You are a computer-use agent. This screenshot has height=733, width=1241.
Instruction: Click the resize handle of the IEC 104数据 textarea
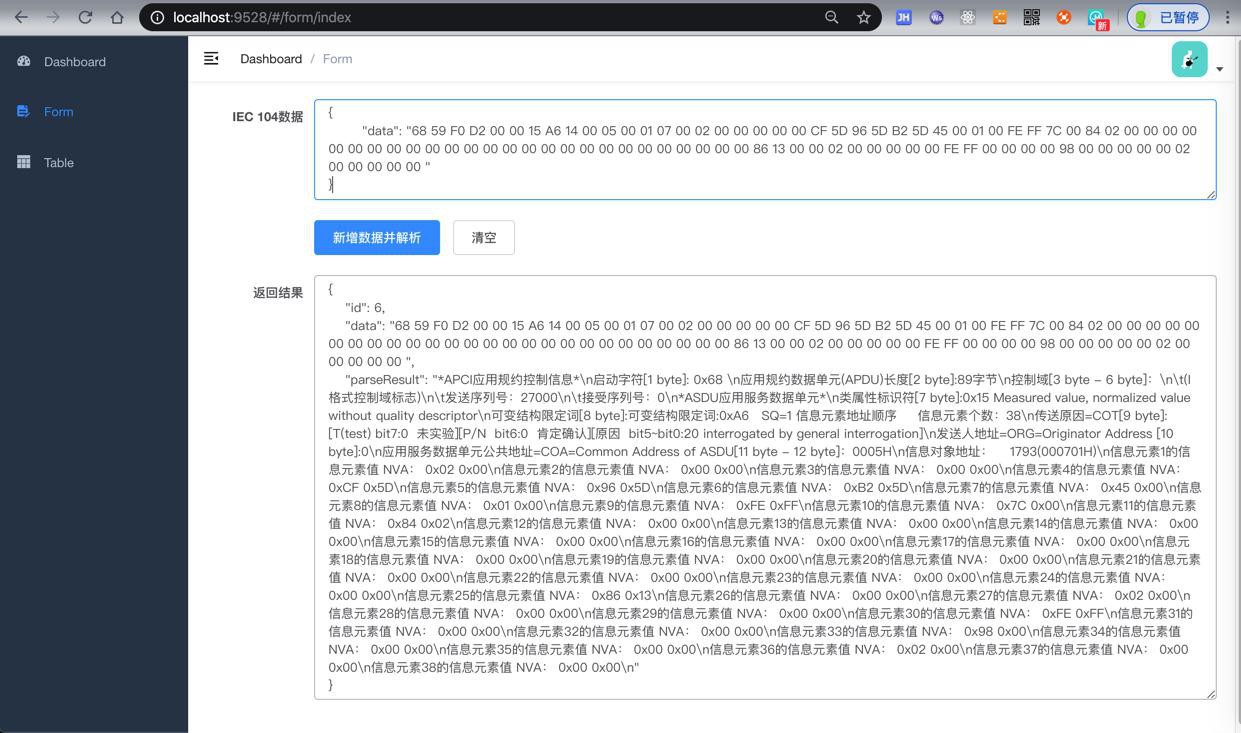[x=1211, y=194]
